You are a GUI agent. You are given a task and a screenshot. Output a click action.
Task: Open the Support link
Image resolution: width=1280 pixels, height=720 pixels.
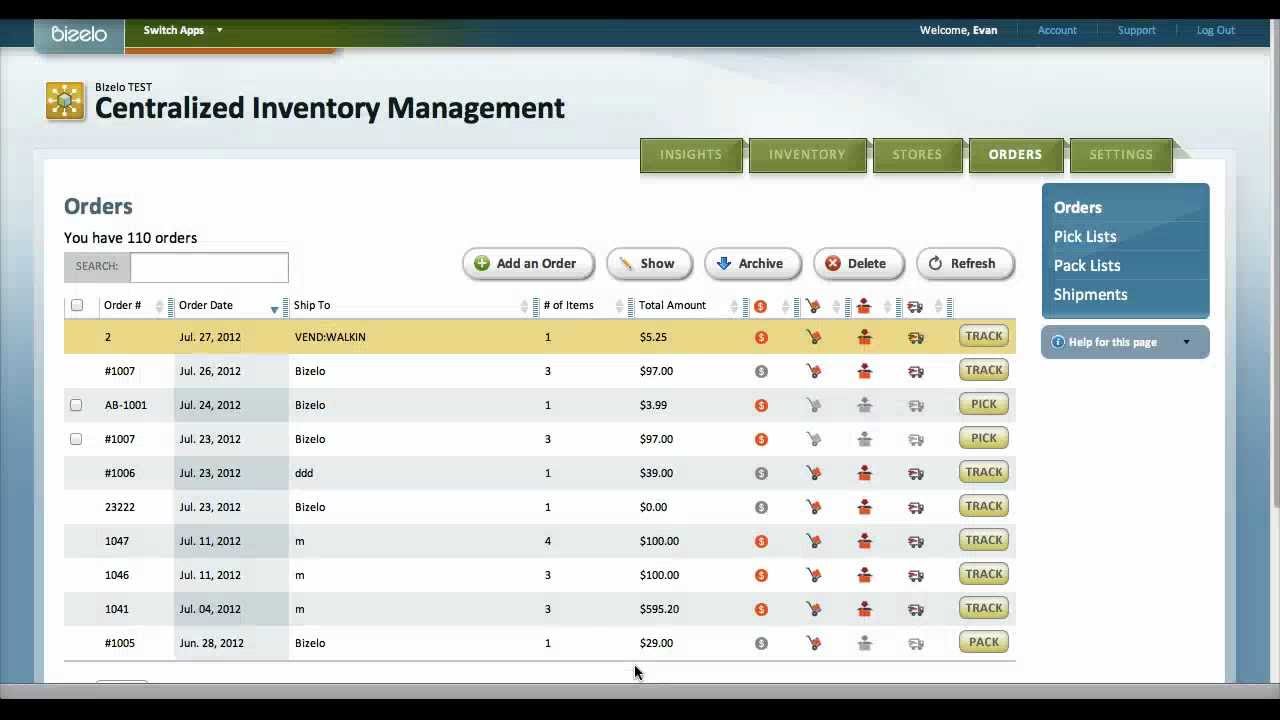pyautogui.click(x=1137, y=31)
